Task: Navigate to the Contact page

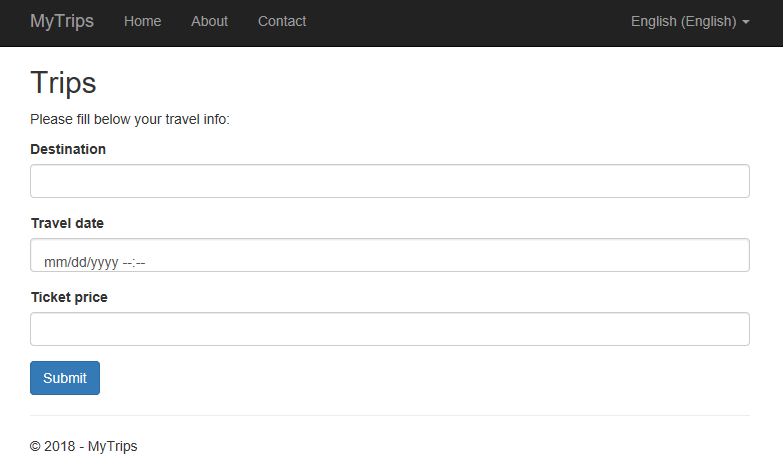Action: (282, 21)
